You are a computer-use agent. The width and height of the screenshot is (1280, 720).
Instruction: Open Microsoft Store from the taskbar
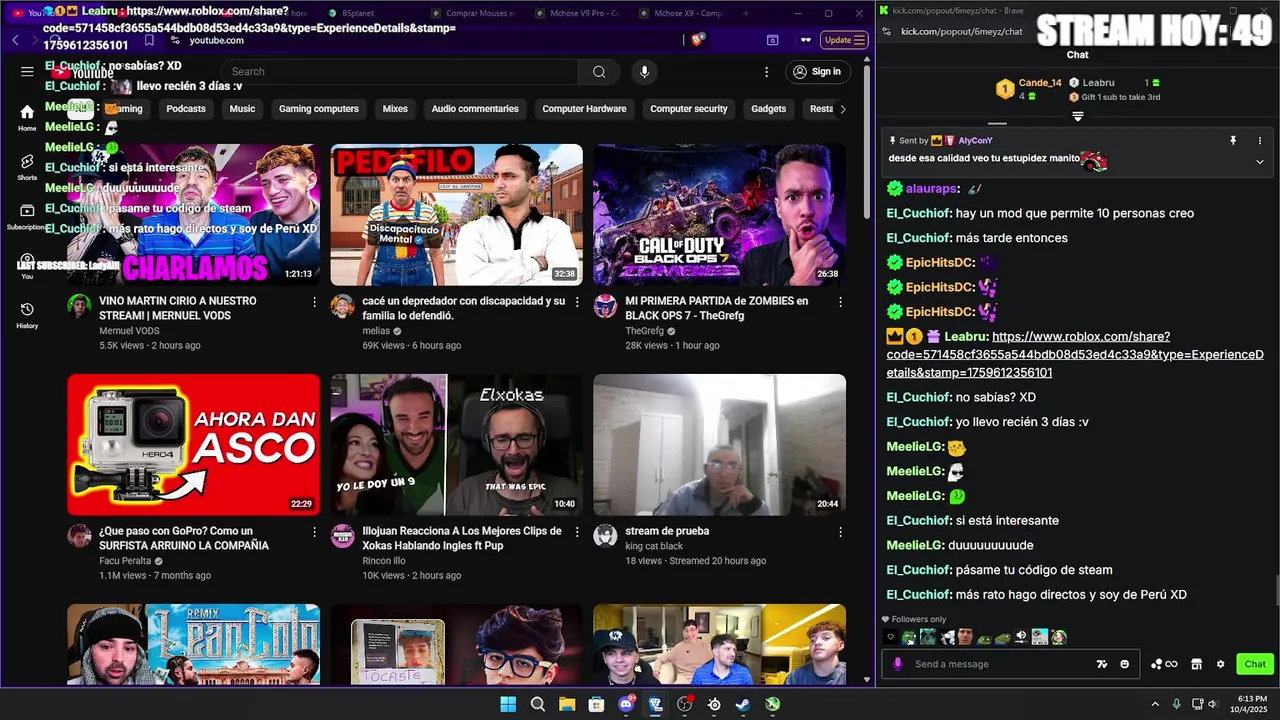click(596, 704)
